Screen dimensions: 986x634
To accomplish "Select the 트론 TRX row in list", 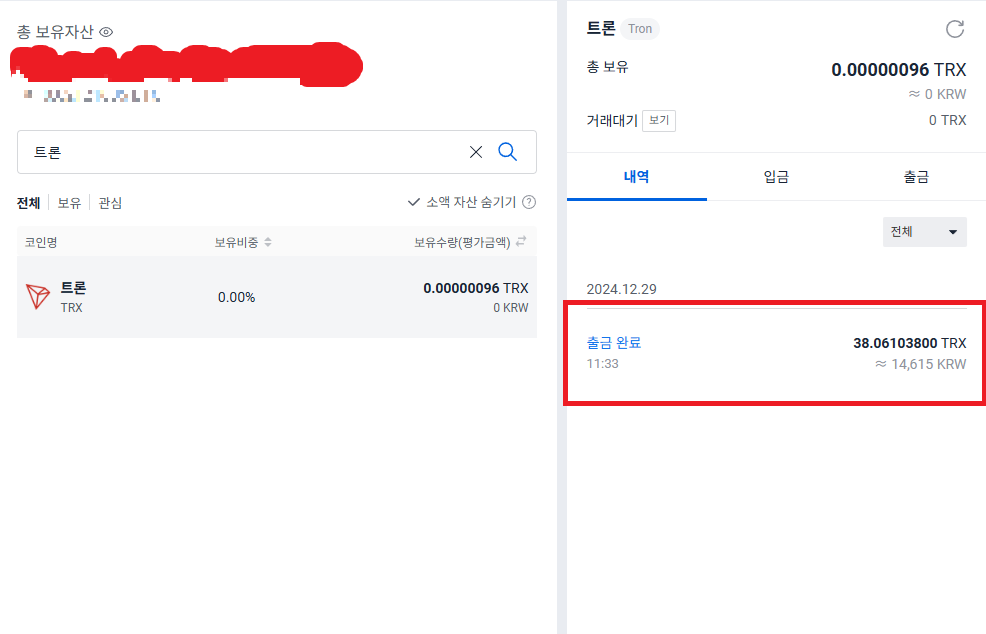I will click(277, 297).
